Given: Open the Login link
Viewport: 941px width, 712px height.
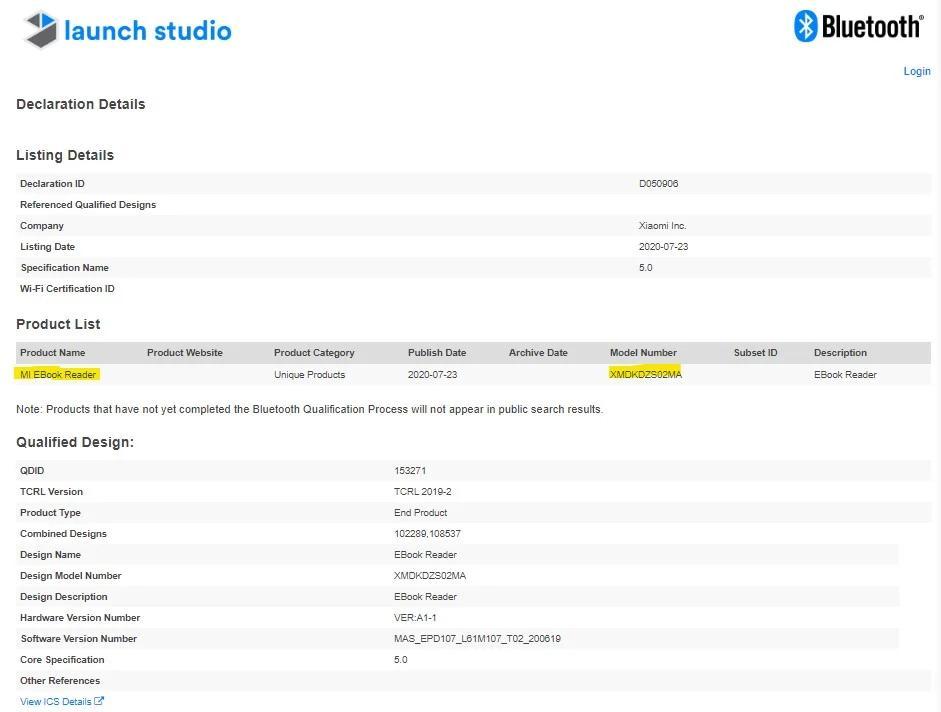Looking at the screenshot, I should point(916,71).
